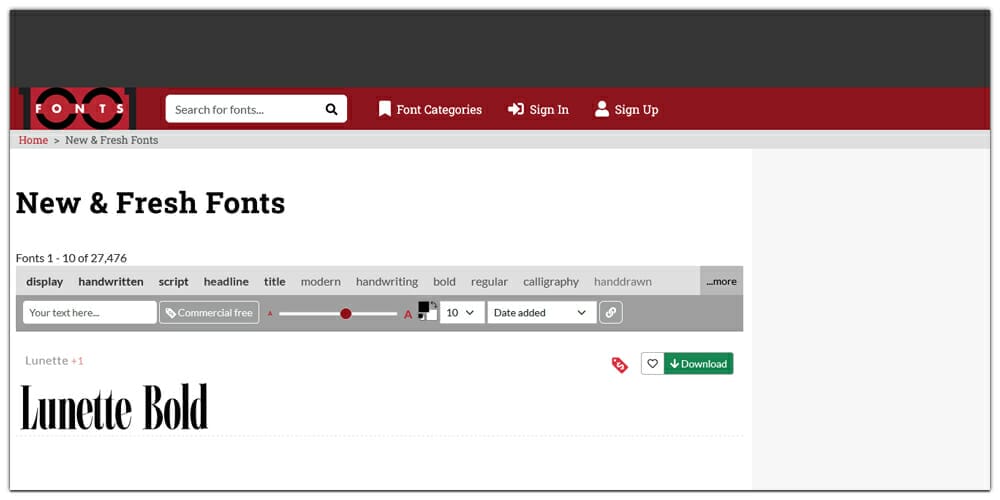
Task: Click the Sign Up link
Action: coord(626,109)
